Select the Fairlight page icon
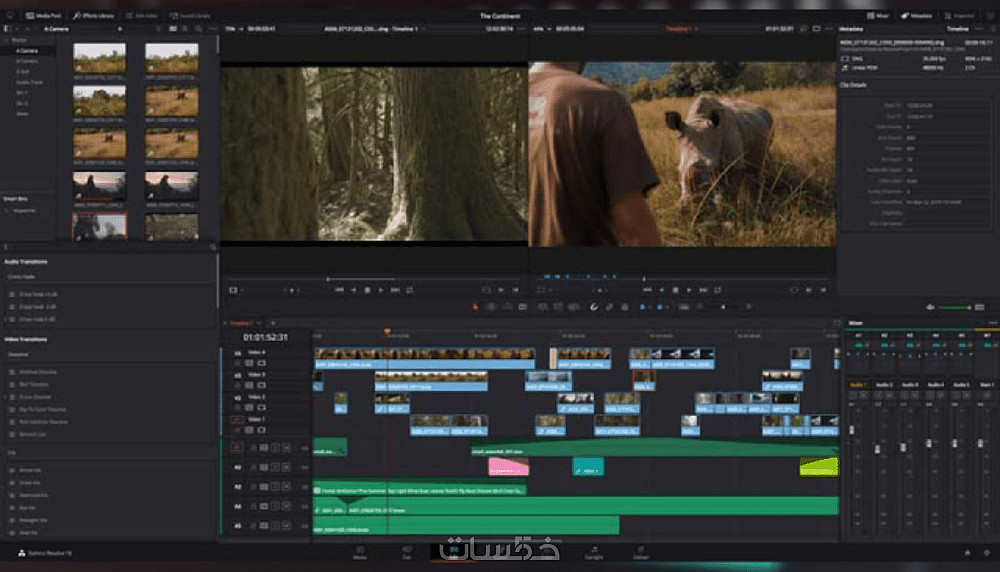Image resolution: width=1000 pixels, height=572 pixels. [x=593, y=551]
